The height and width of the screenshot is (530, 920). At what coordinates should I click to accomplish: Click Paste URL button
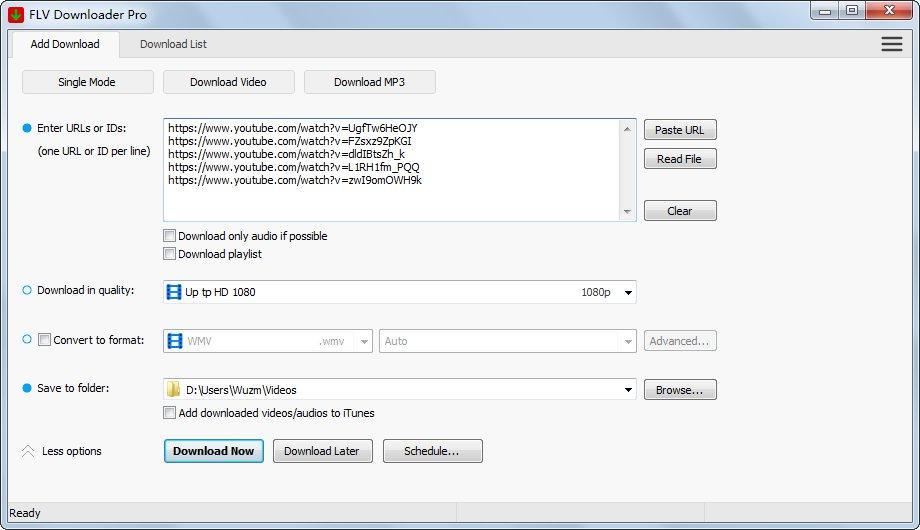(680, 130)
